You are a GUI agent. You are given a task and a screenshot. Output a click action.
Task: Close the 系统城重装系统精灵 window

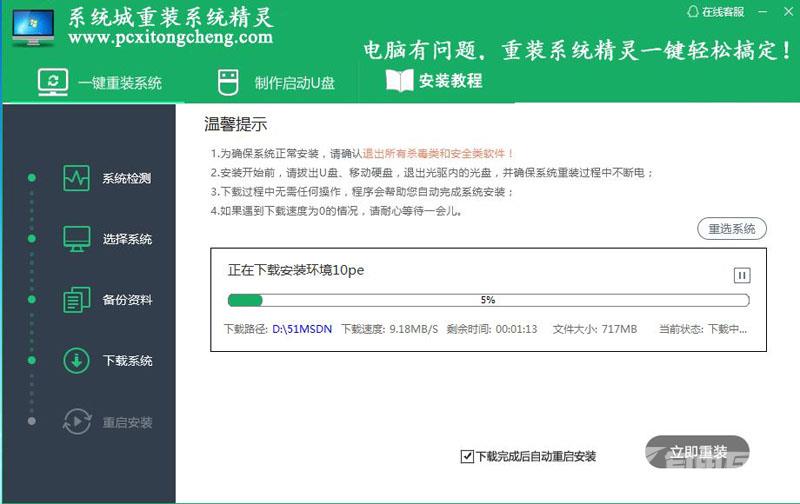point(788,11)
